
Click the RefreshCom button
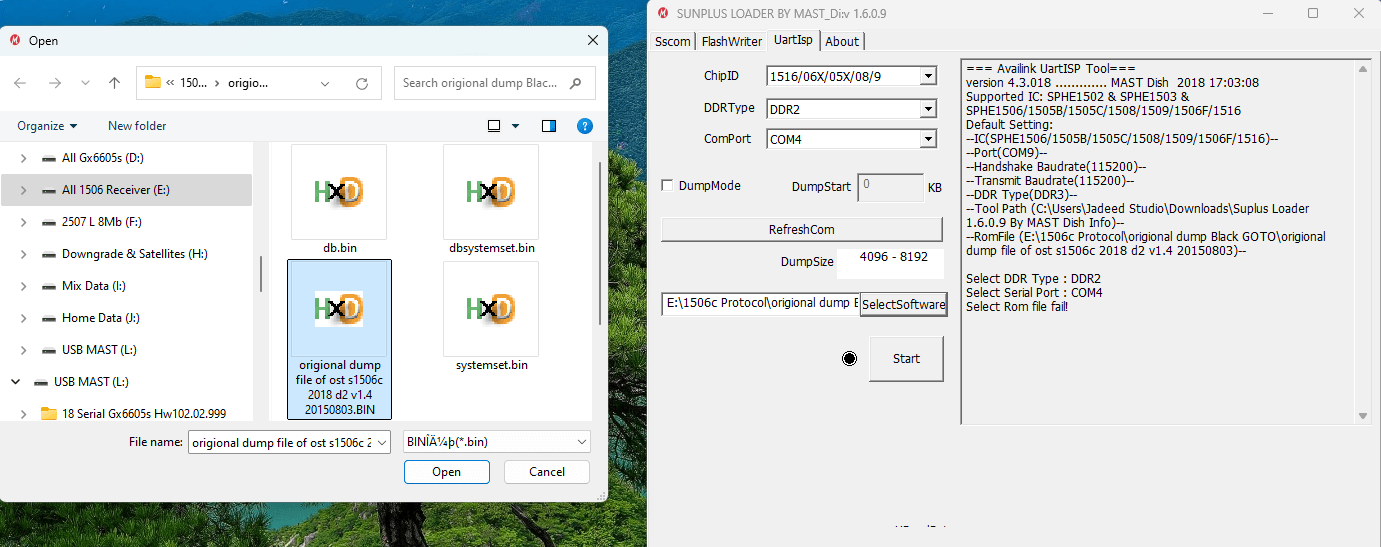pos(802,229)
